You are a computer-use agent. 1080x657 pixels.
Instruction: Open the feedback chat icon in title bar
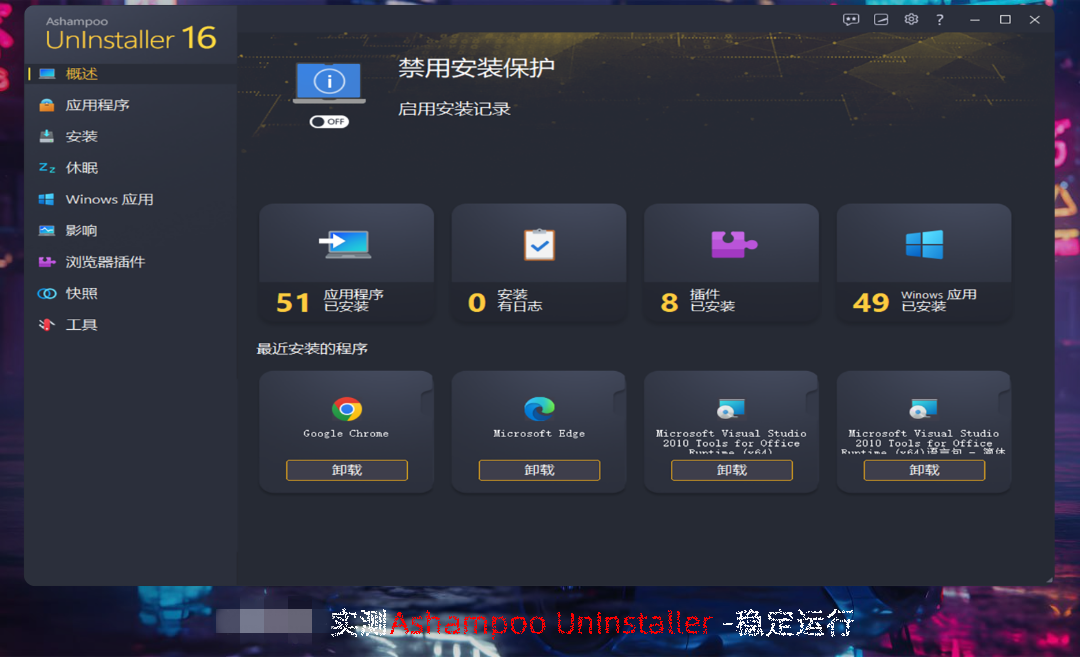coord(851,19)
